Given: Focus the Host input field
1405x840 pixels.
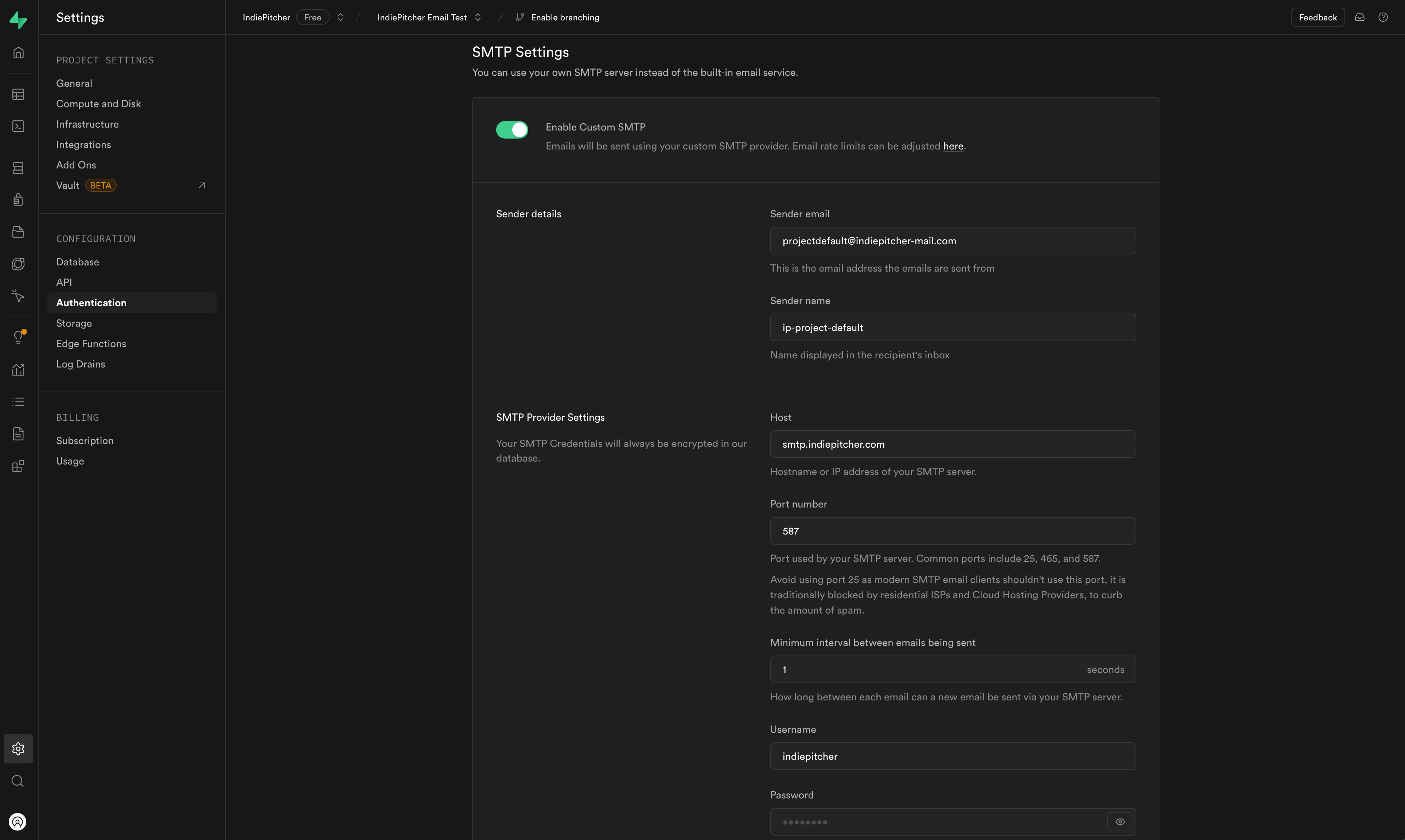Looking at the screenshot, I should [x=953, y=444].
